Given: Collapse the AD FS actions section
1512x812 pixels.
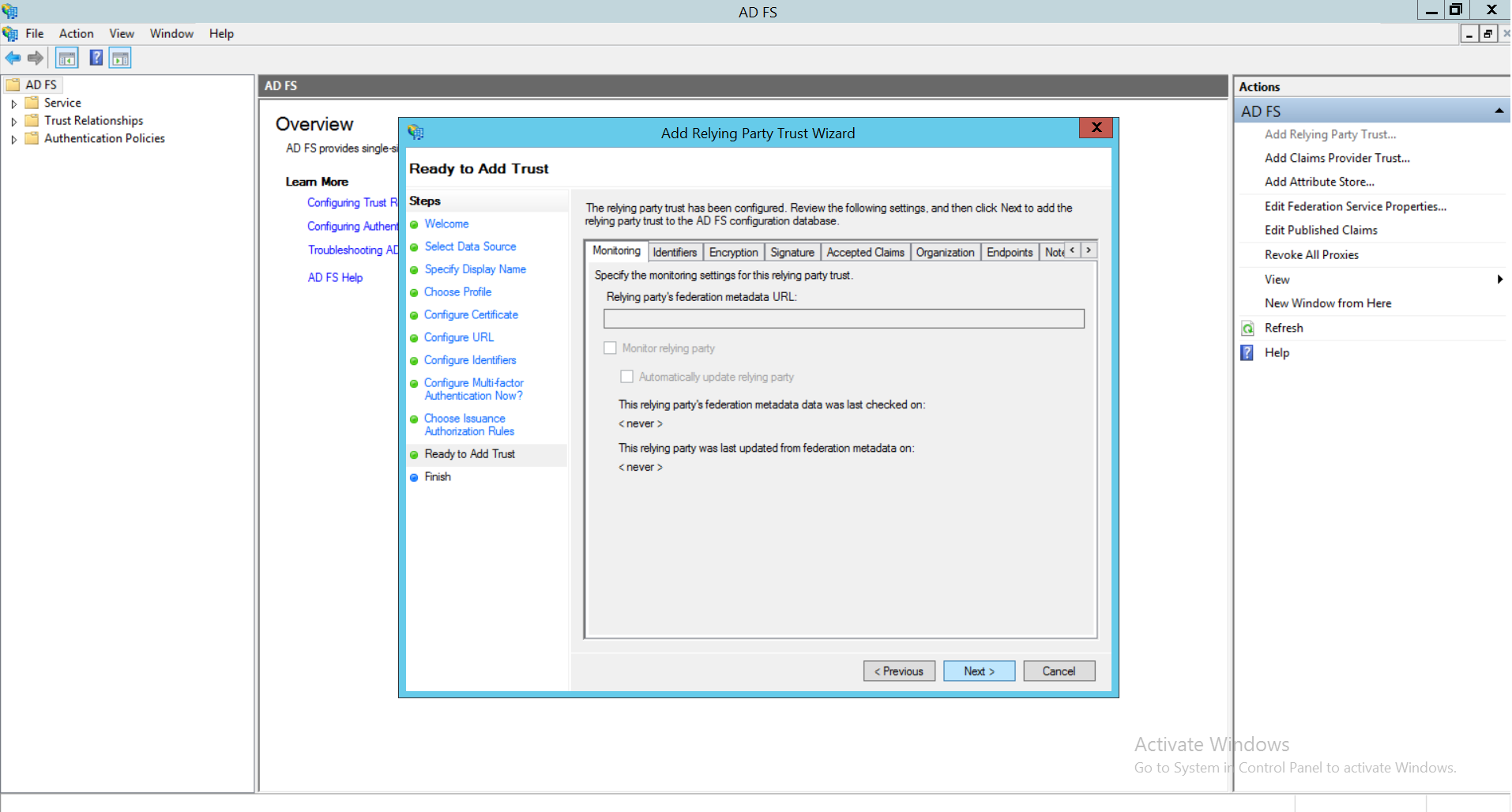Looking at the screenshot, I should pyautogui.click(x=1499, y=110).
